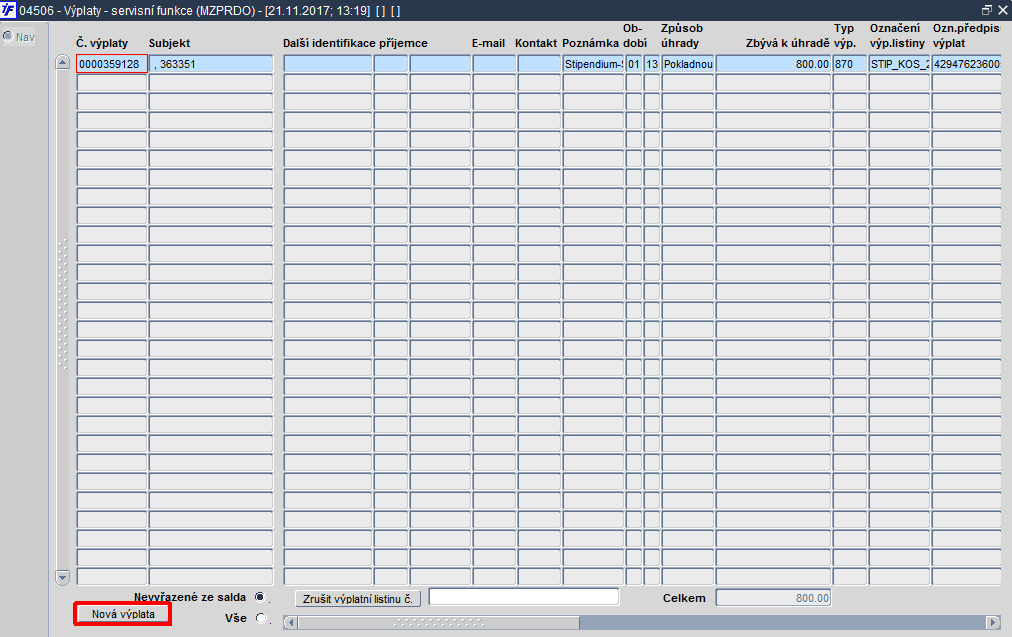Click the Typ výp. cell 870

click(849, 64)
